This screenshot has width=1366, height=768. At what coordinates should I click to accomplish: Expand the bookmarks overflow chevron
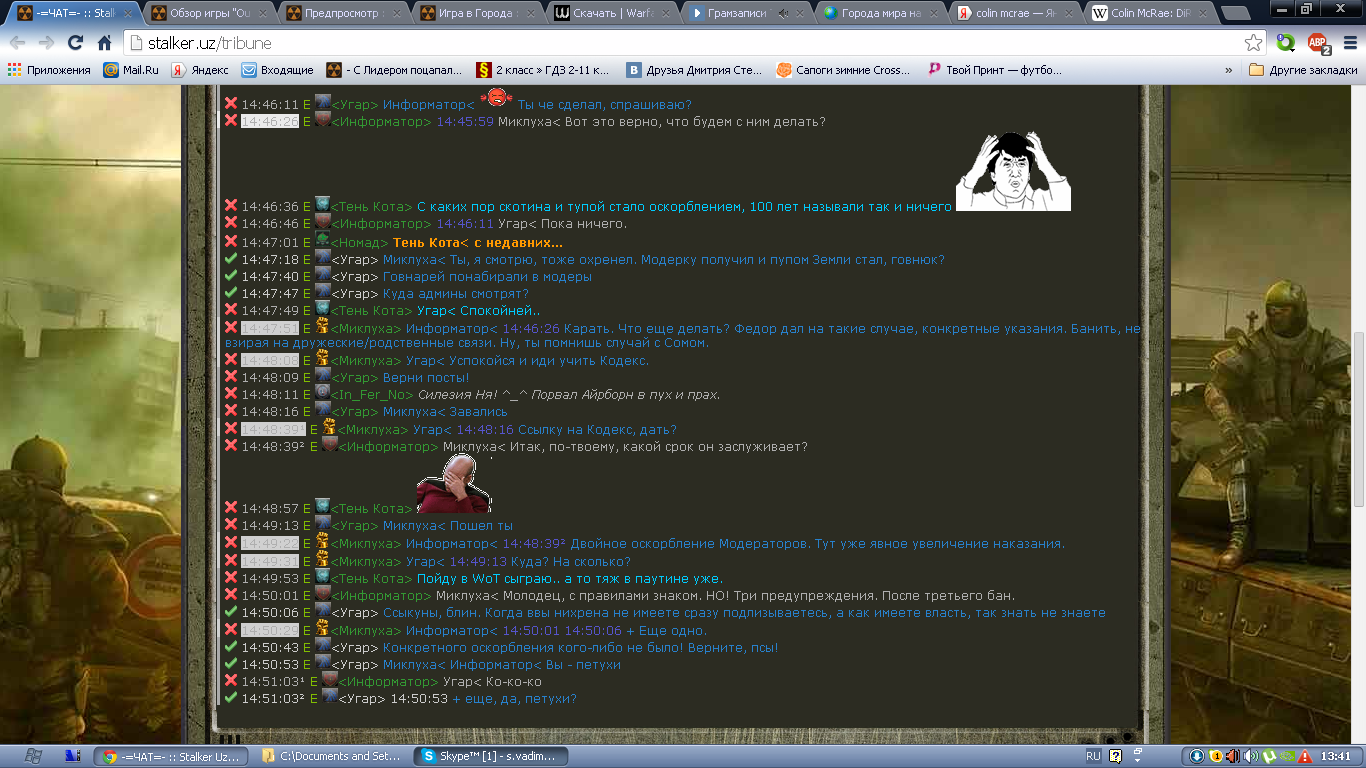coord(1228,70)
